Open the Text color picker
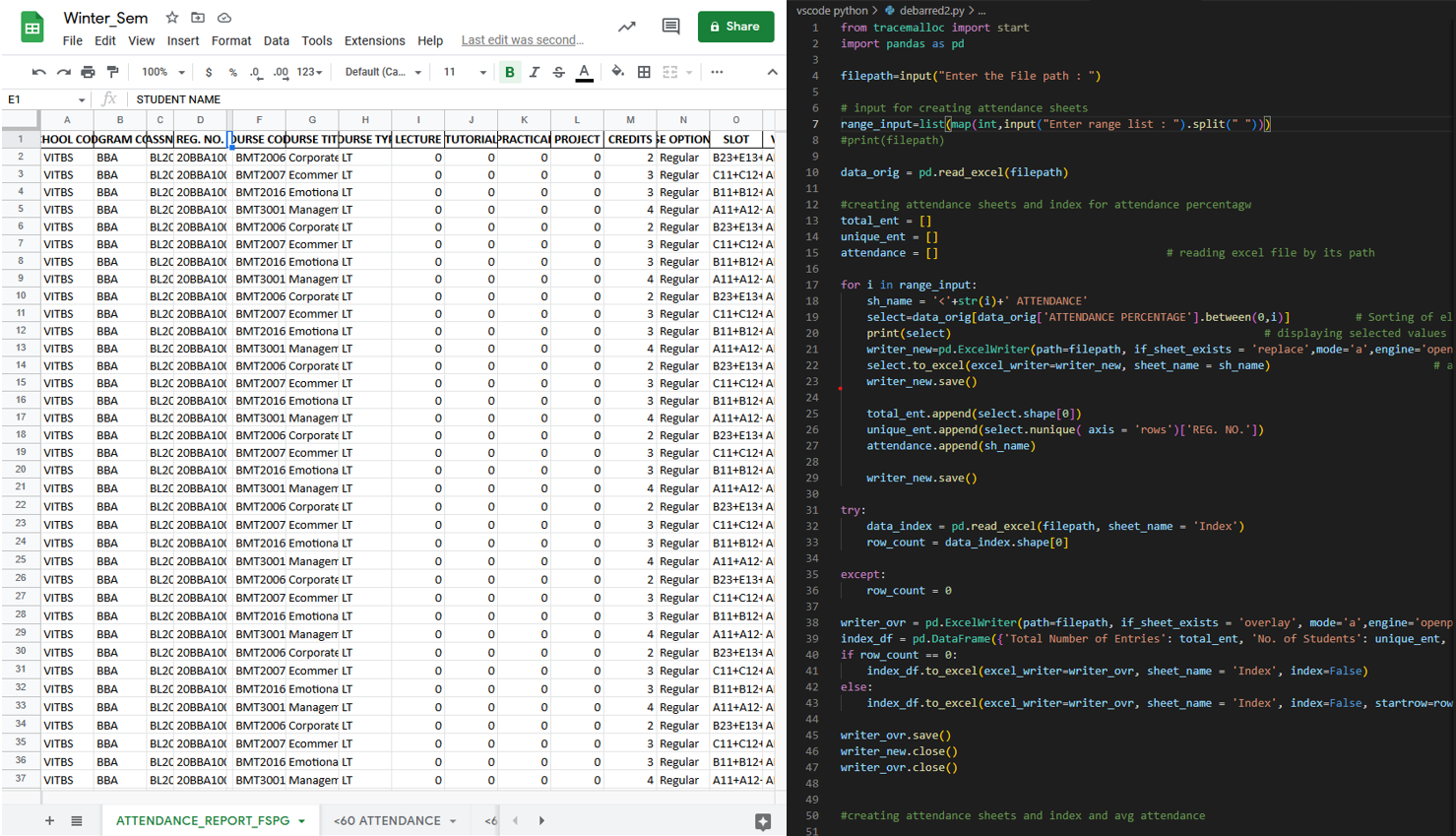Screen dimensions: 1456x836 tap(584, 71)
